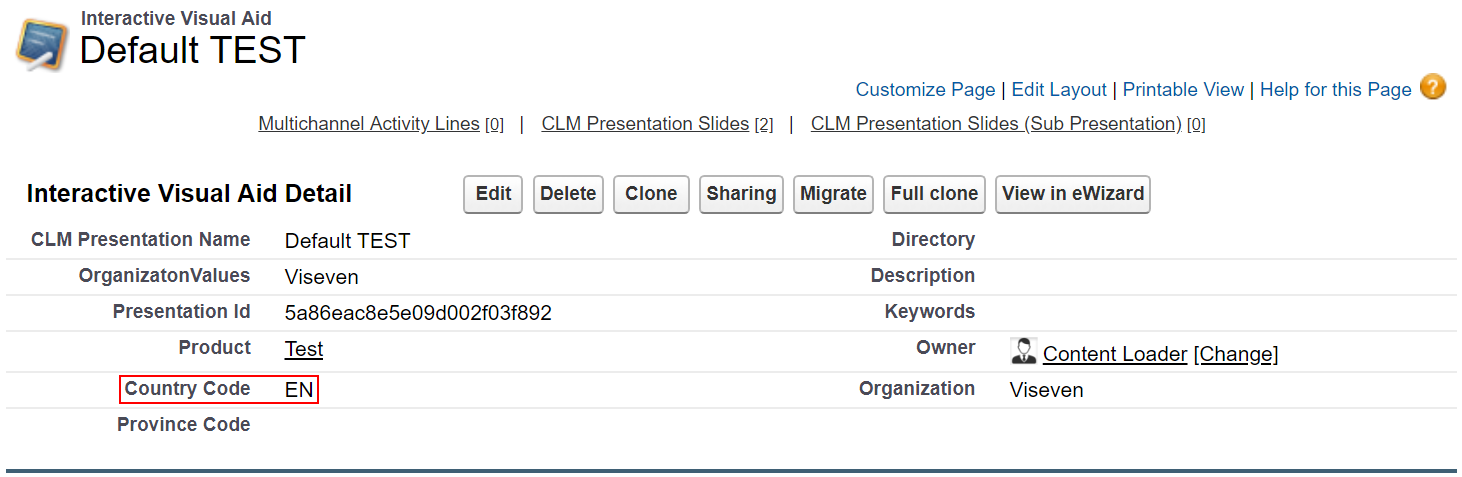Open the Customize Page link

pyautogui.click(x=925, y=90)
